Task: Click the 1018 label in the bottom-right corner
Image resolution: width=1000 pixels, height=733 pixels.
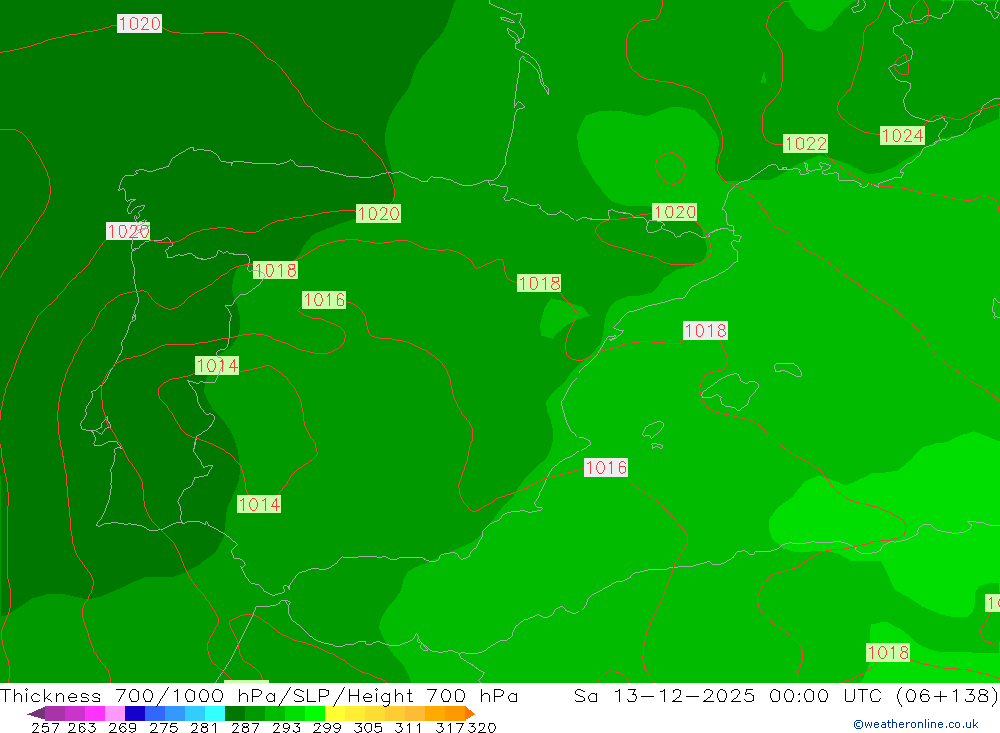Action: pyautogui.click(x=888, y=653)
